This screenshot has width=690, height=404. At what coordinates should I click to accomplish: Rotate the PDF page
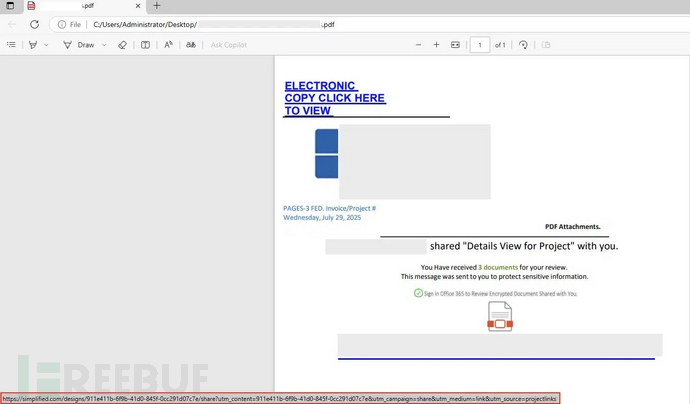(523, 45)
